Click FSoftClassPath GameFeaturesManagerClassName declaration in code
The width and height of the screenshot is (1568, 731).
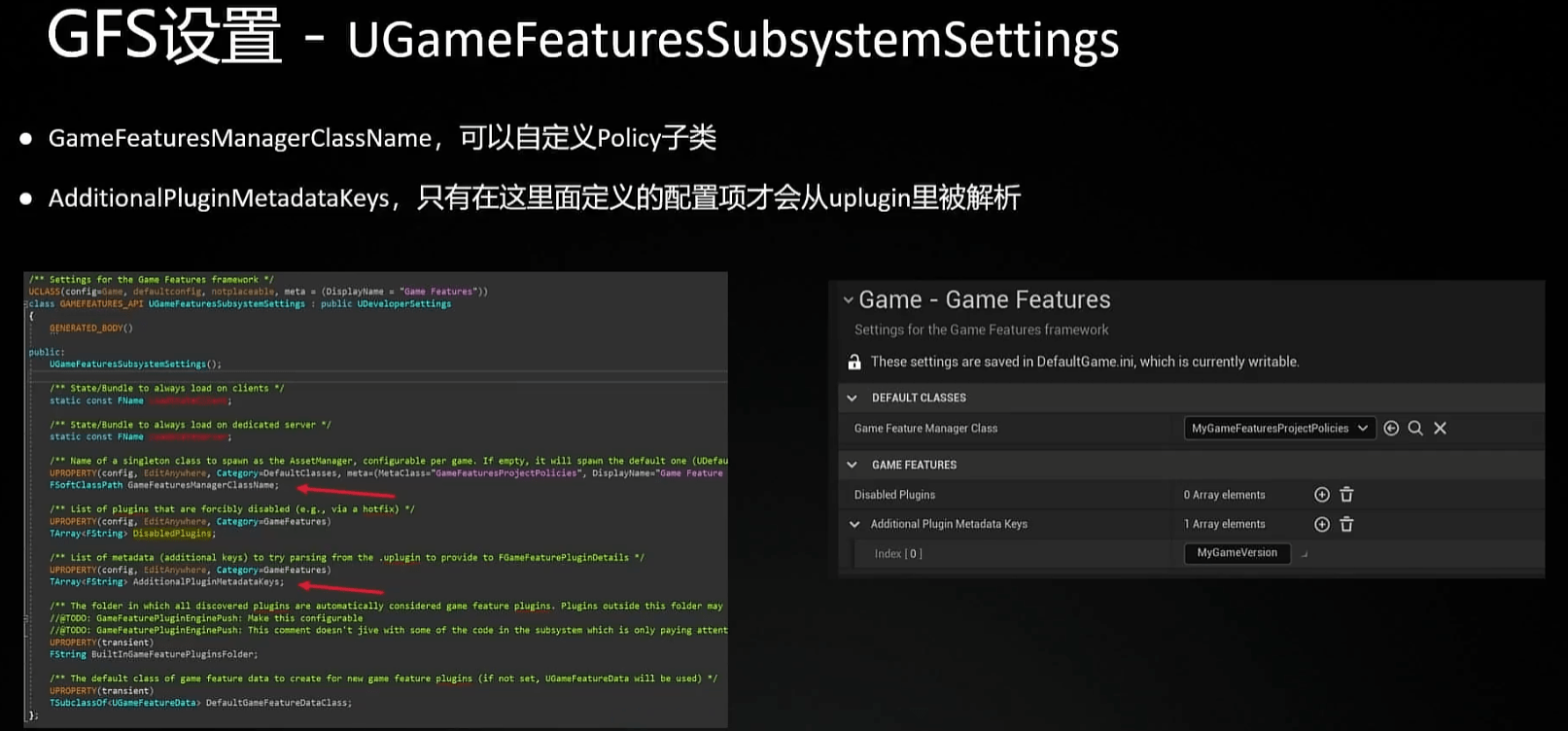pos(163,485)
